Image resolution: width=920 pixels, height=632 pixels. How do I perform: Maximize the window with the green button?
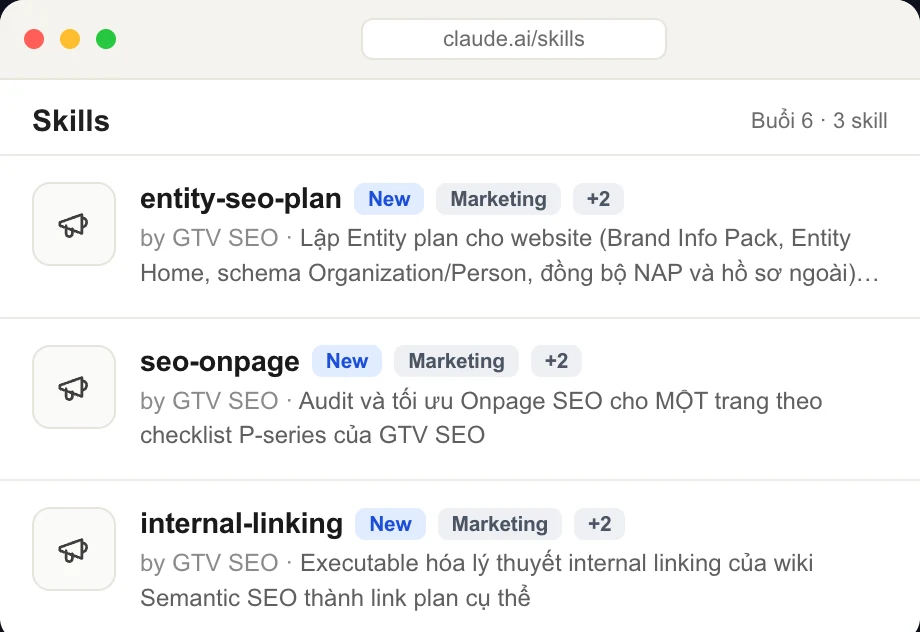pos(106,39)
